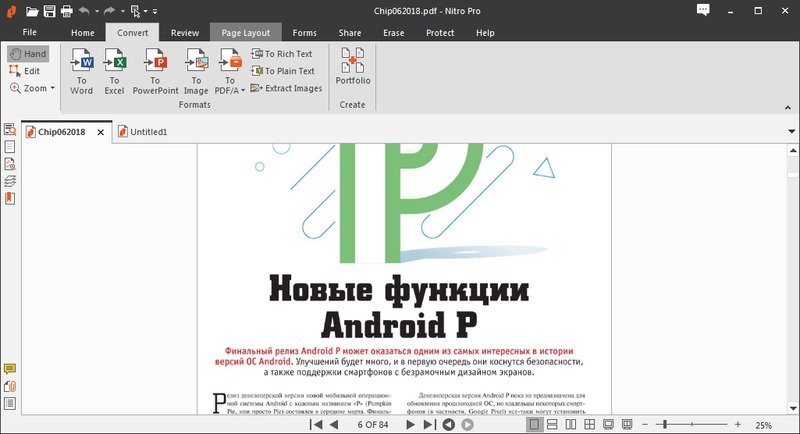The height and width of the screenshot is (434, 800).
Task: Open the Layers pane in sidebar
Action: pos(10,181)
